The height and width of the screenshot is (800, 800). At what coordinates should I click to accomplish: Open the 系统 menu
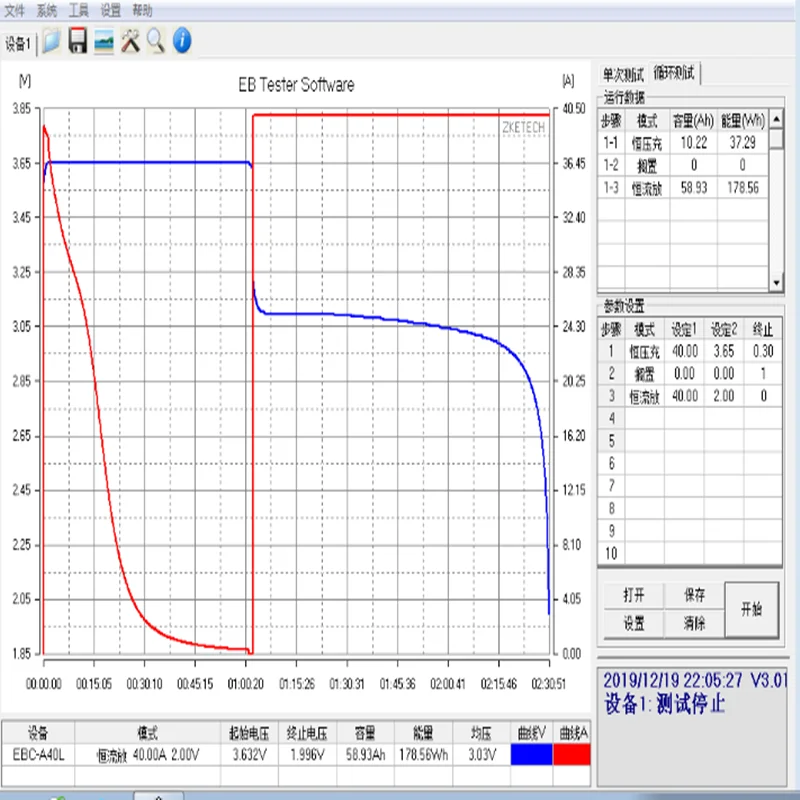point(46,11)
